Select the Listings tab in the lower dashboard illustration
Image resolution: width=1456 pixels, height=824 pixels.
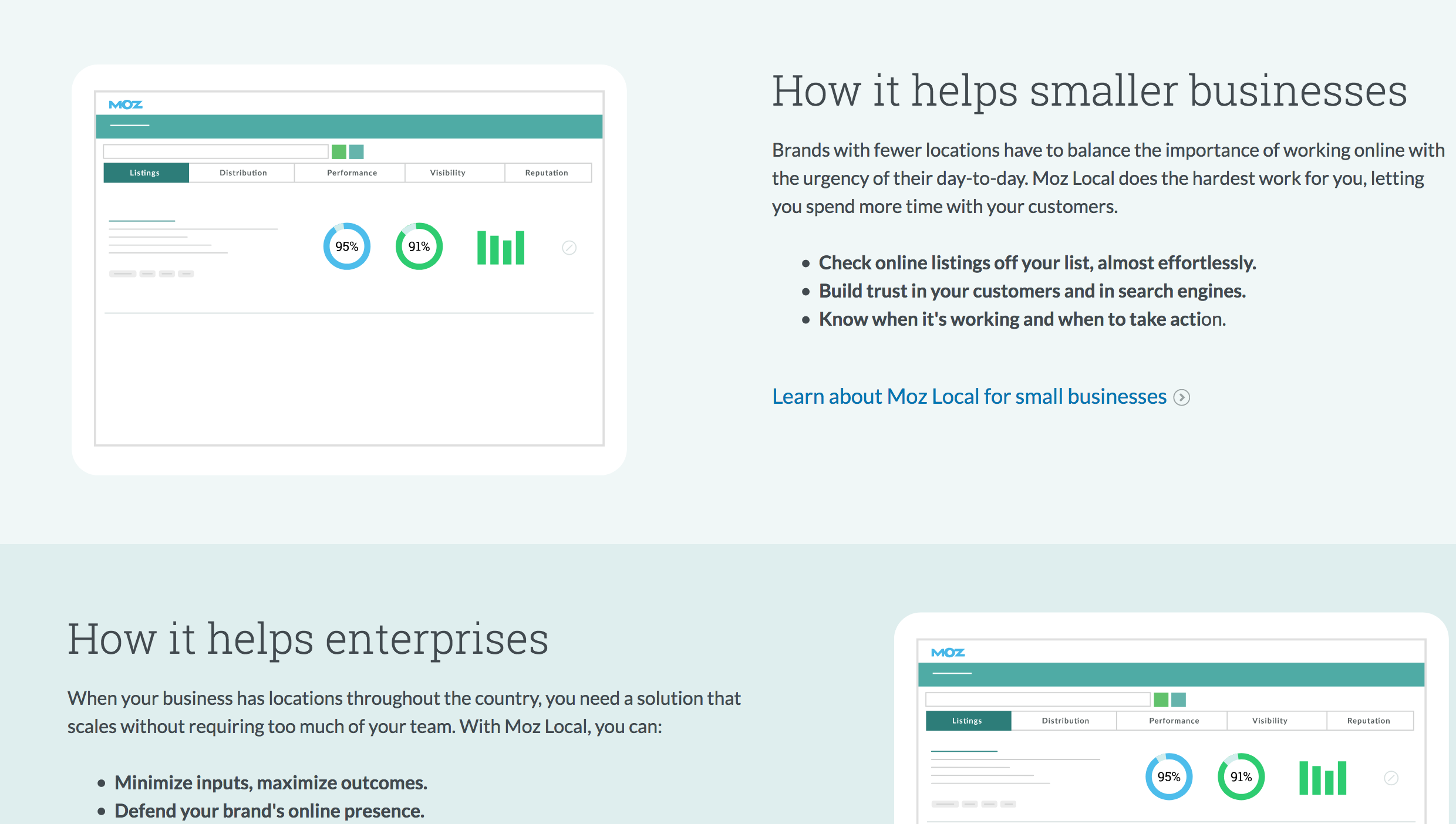point(968,721)
